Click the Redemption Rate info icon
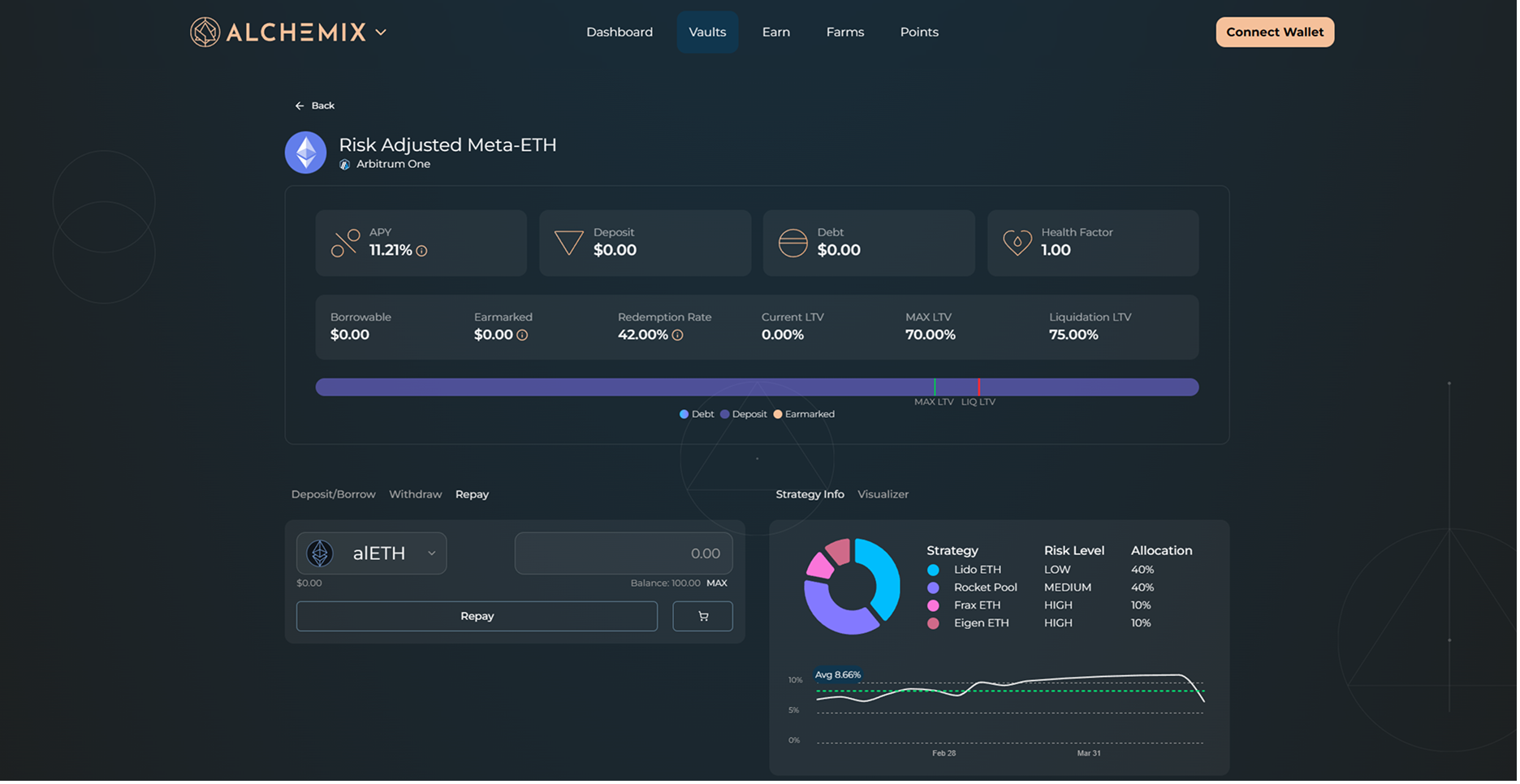The height and width of the screenshot is (784, 1520). point(677,335)
